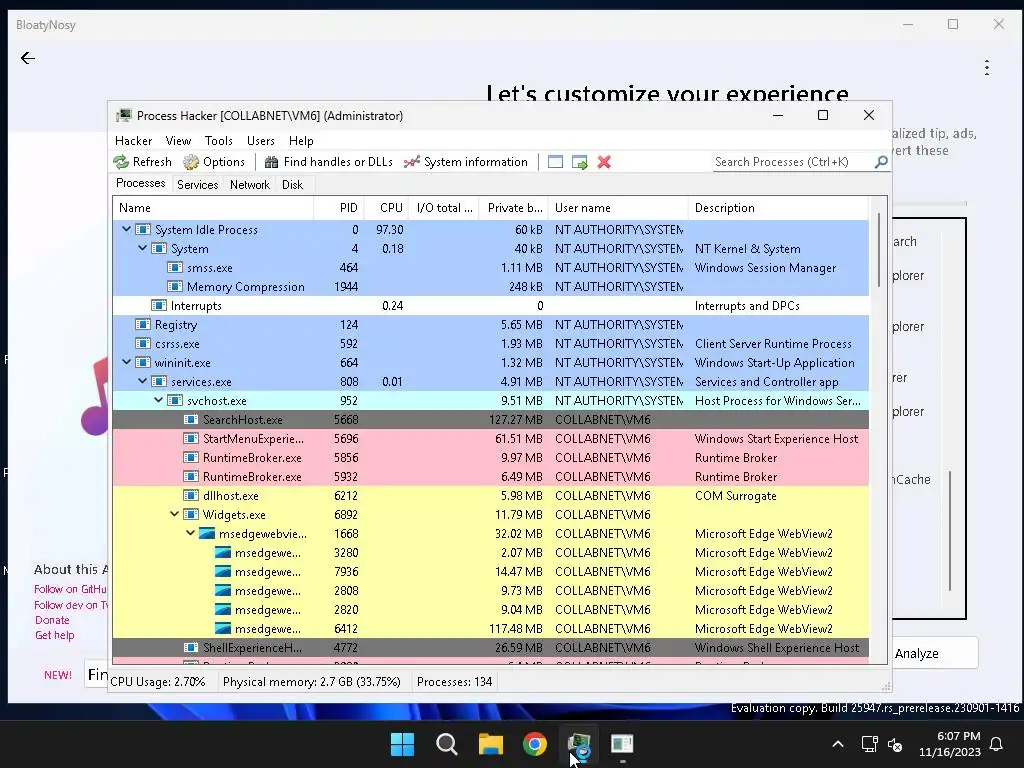Sort by the Description column header
Image resolution: width=1024 pixels, height=768 pixels.
click(777, 208)
